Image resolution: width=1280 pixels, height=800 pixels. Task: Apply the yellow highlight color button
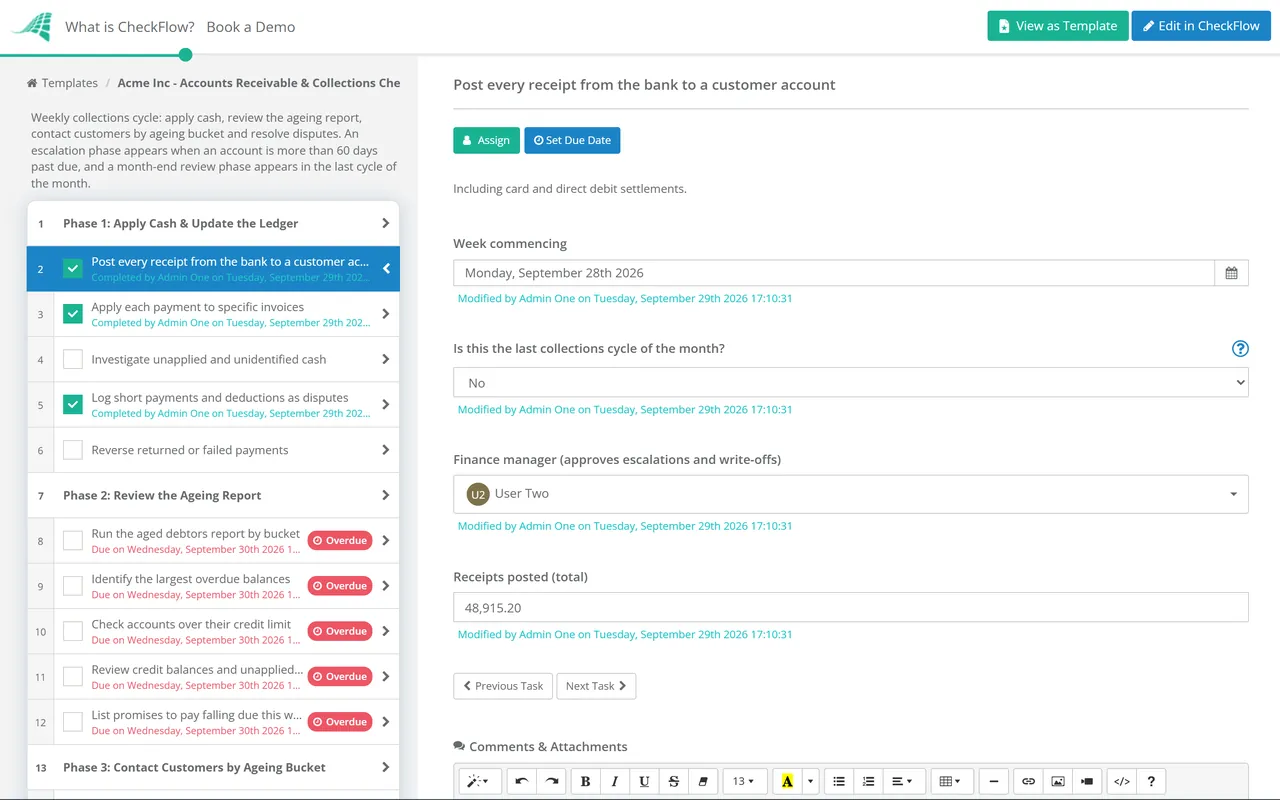tap(788, 782)
